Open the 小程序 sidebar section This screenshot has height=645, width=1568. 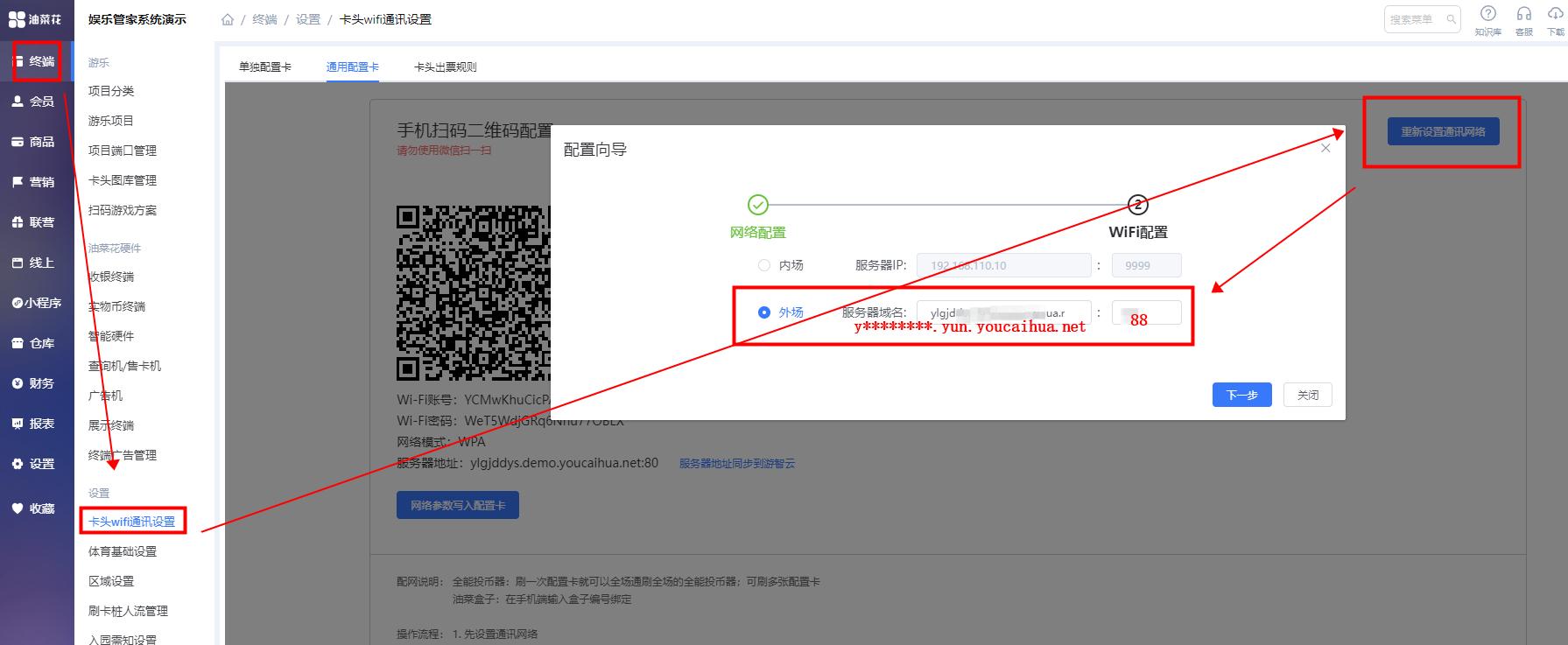click(x=36, y=303)
